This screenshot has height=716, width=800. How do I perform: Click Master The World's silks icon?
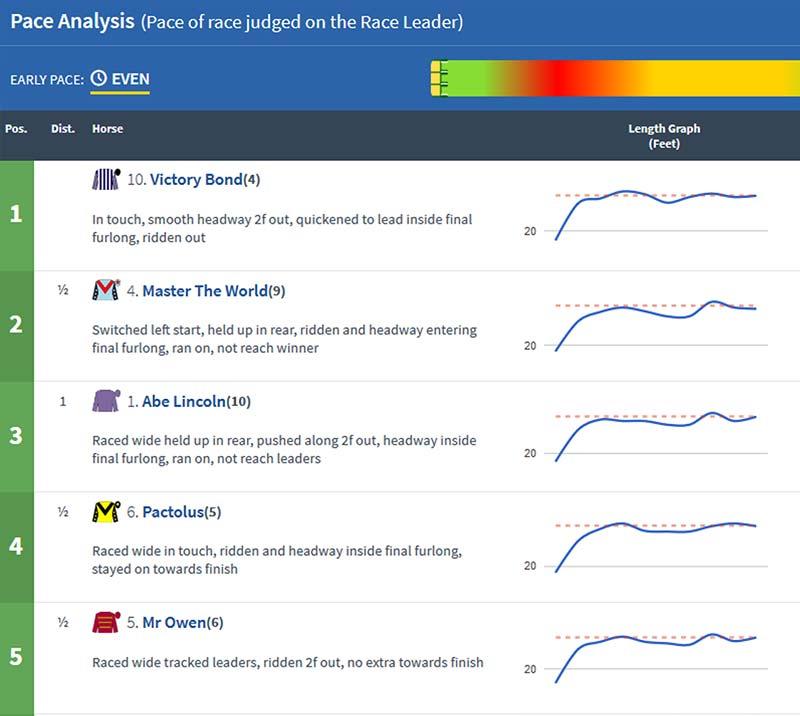coord(106,291)
